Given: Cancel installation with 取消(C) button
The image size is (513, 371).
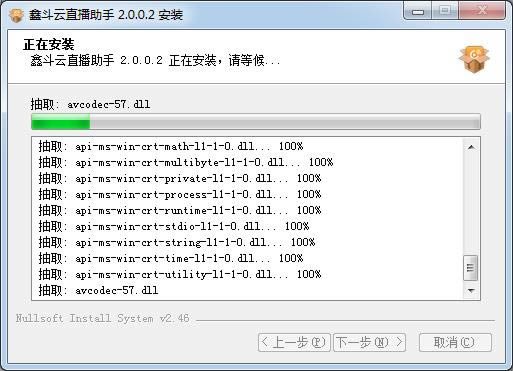Looking at the screenshot, I should (x=455, y=342).
